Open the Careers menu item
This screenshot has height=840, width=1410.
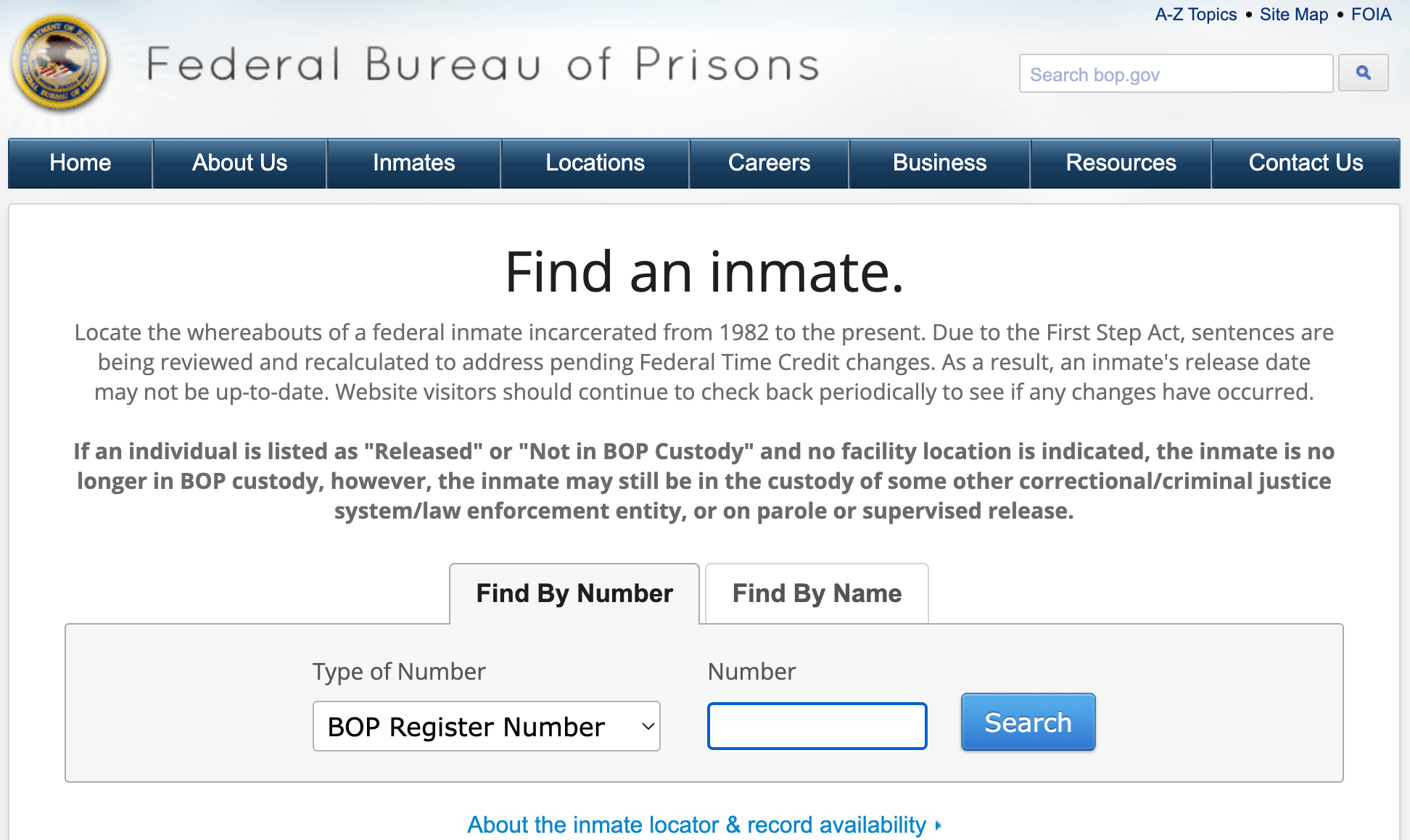tap(770, 163)
